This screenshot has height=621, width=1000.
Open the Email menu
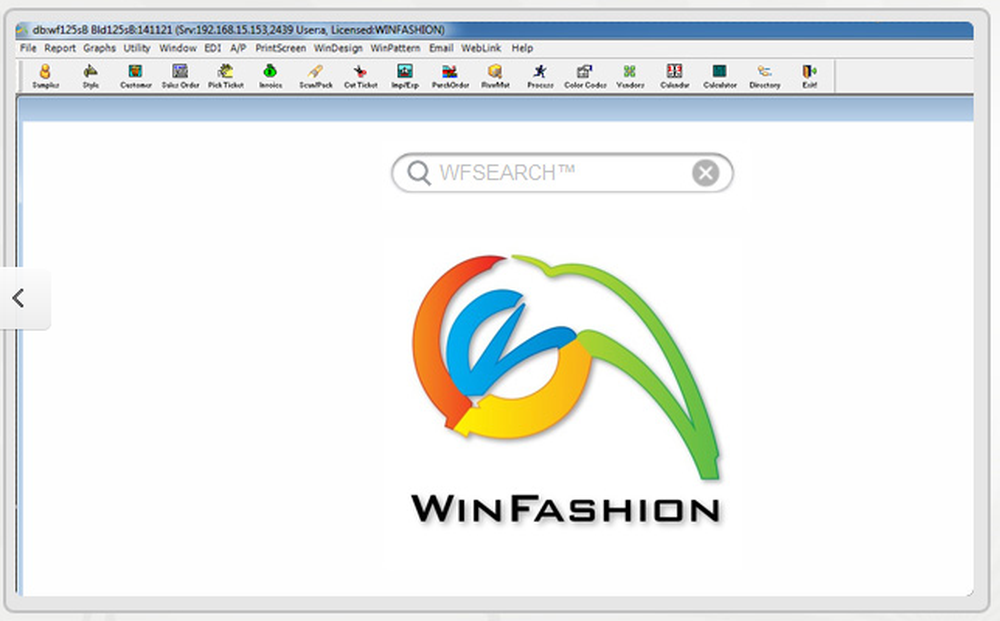[441, 48]
